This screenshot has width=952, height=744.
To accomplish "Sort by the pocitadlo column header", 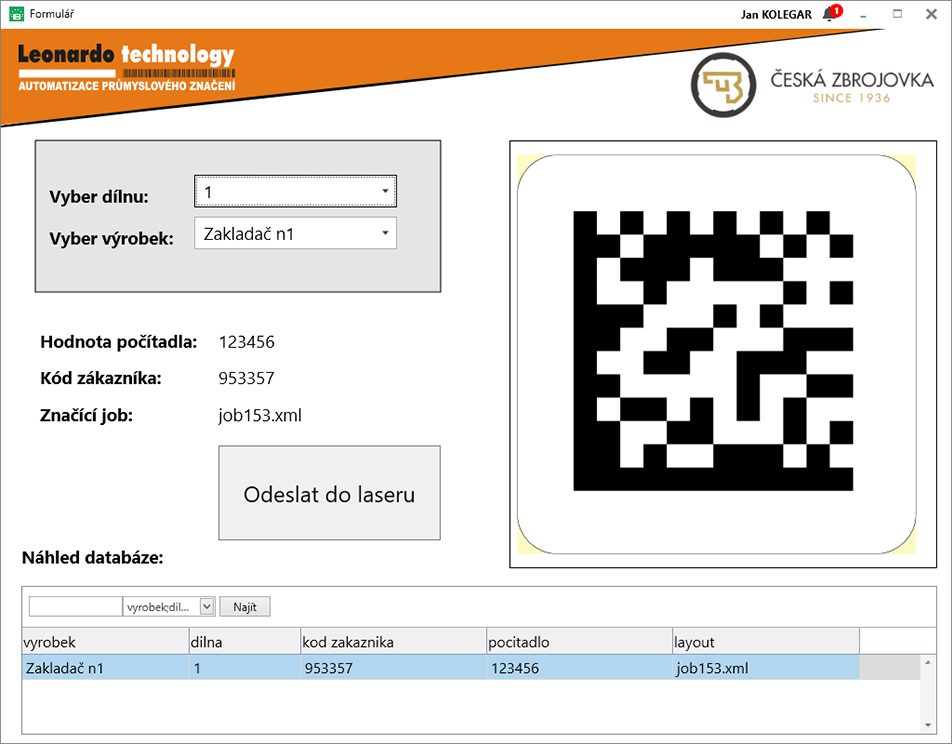I will pos(580,642).
